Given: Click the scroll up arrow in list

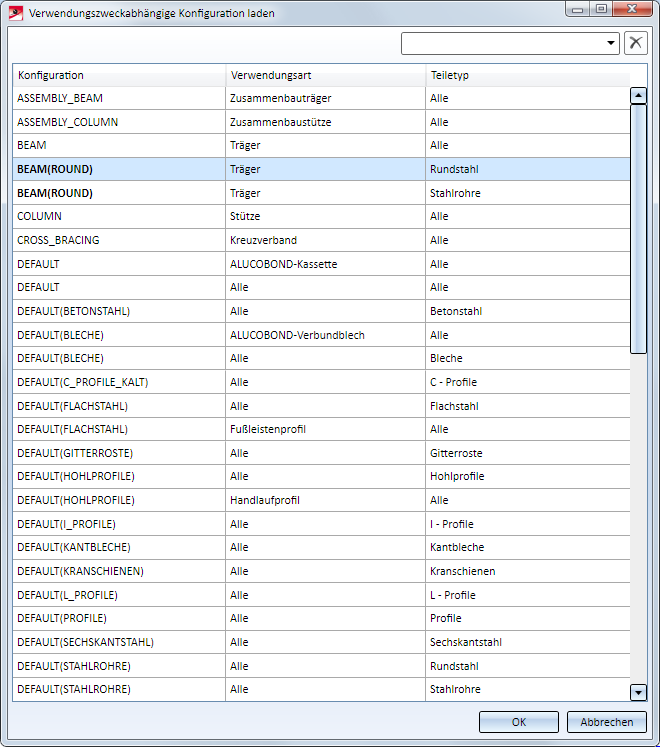Looking at the screenshot, I should pos(638,96).
